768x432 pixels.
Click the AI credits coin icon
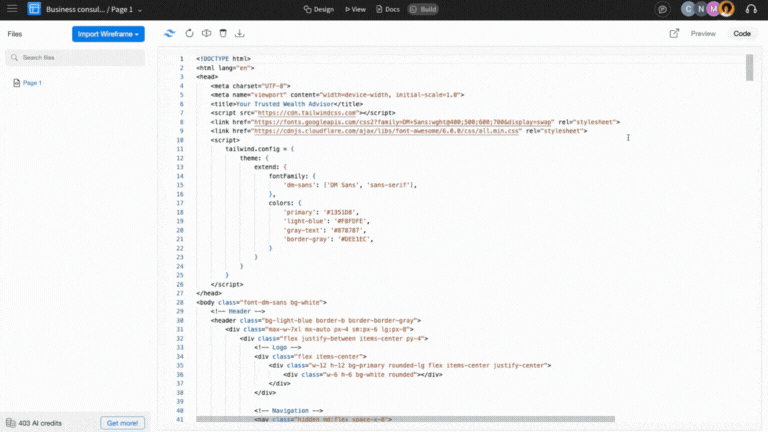coord(11,423)
